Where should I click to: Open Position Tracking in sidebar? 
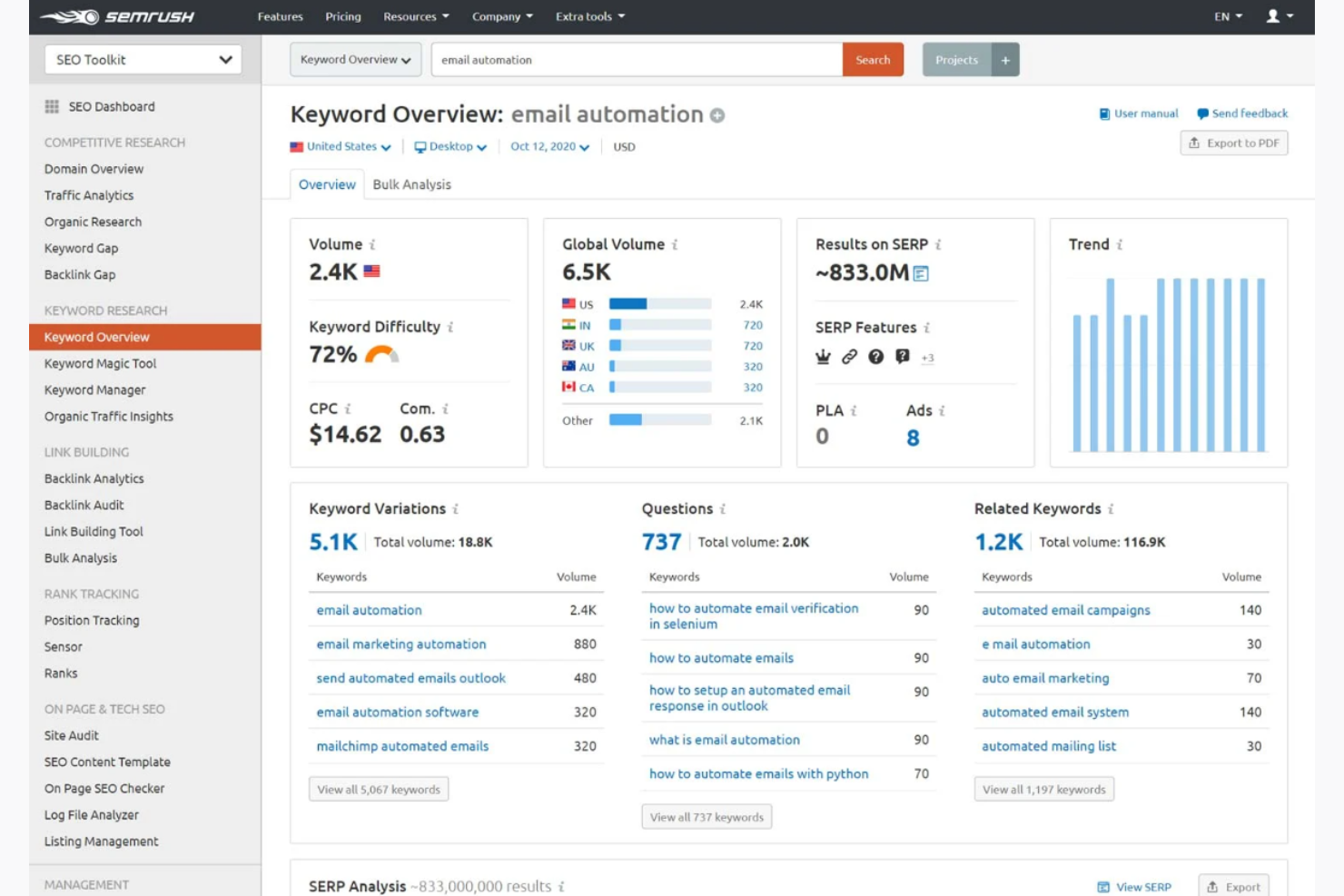pos(92,620)
